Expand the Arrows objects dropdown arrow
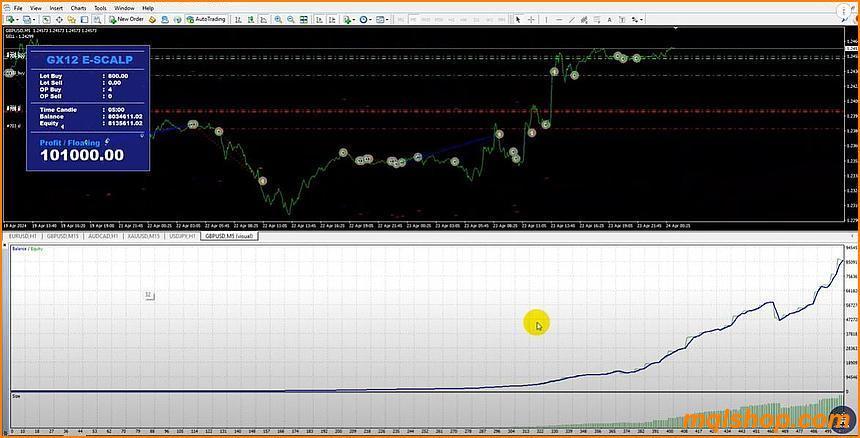Screen dimensions: 860x438 [x=641, y=20]
